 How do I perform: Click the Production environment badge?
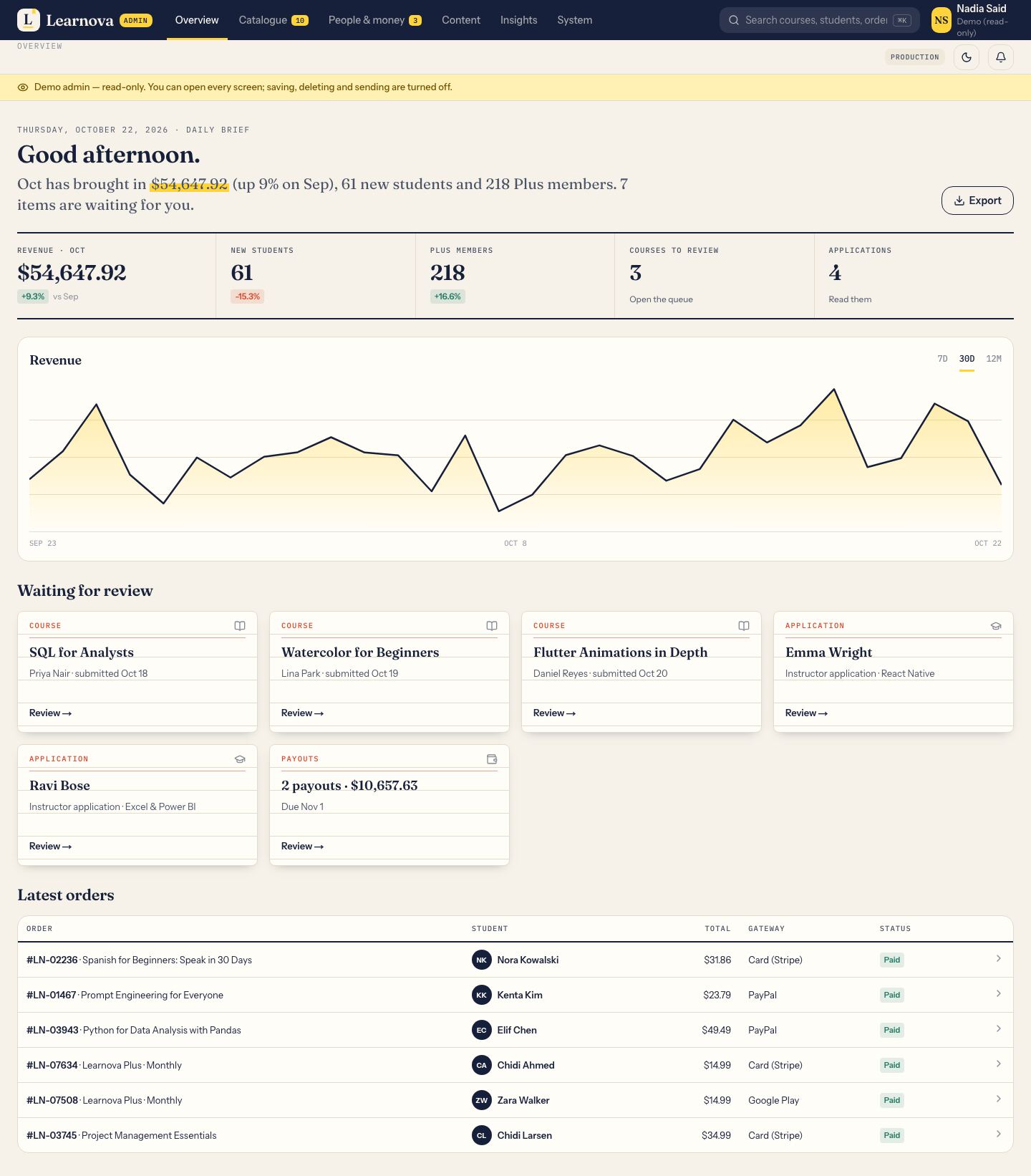click(915, 57)
